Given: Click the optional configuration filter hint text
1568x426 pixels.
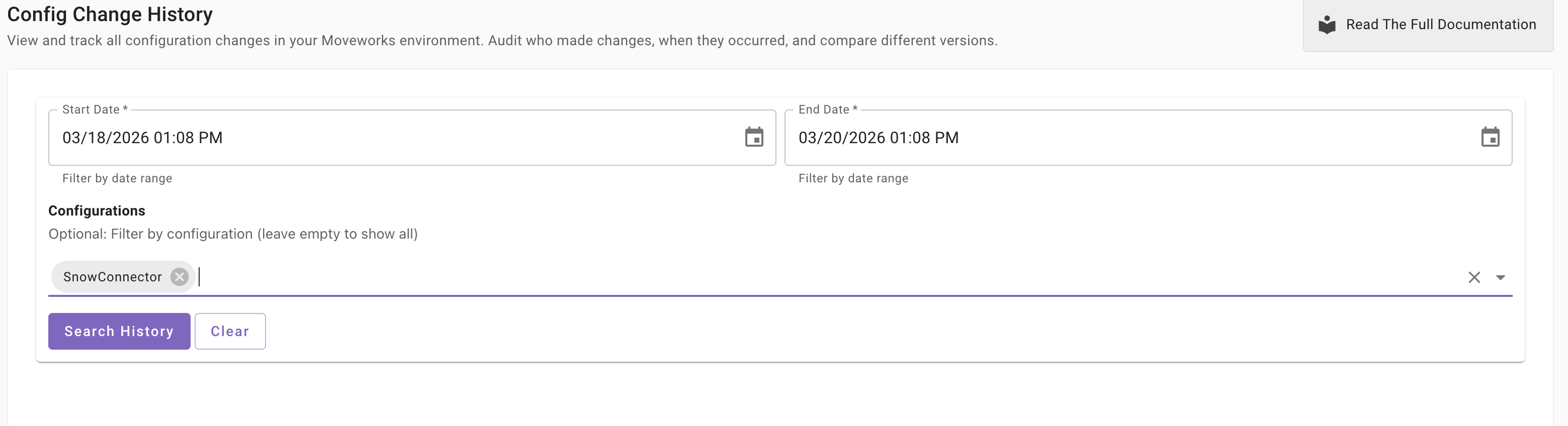Looking at the screenshot, I should click(232, 234).
